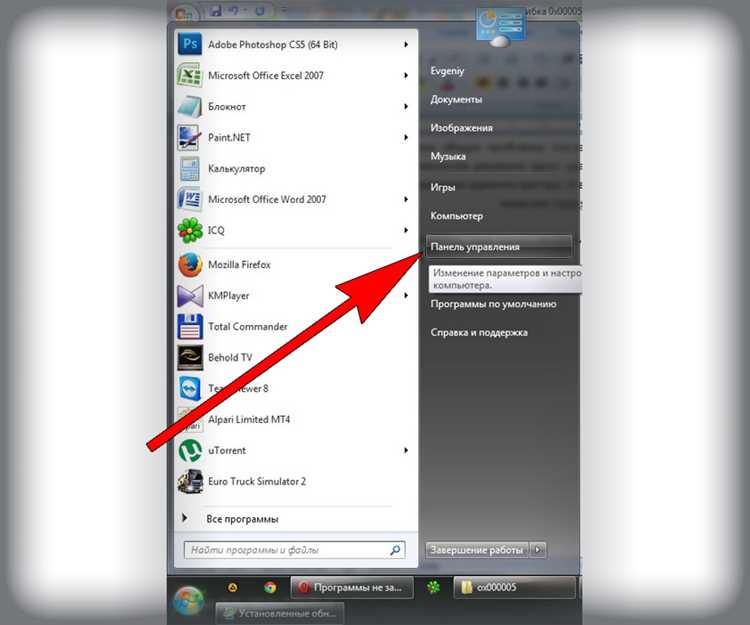Launch Калькулятор label
This screenshot has width=750, height=625.
click(236, 168)
